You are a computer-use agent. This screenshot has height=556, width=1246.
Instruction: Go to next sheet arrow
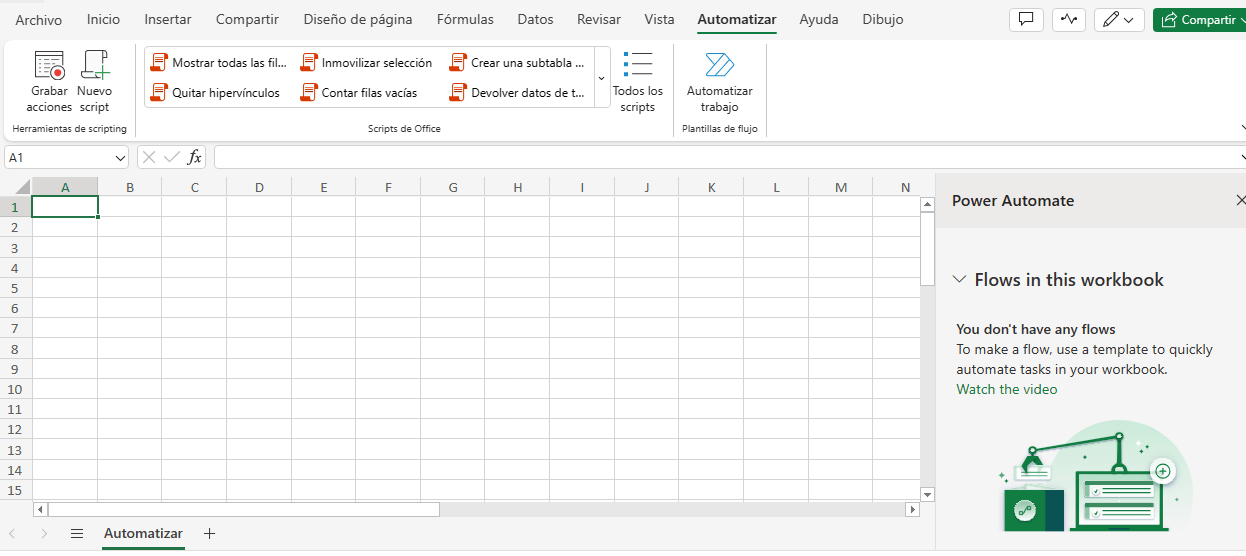44,533
